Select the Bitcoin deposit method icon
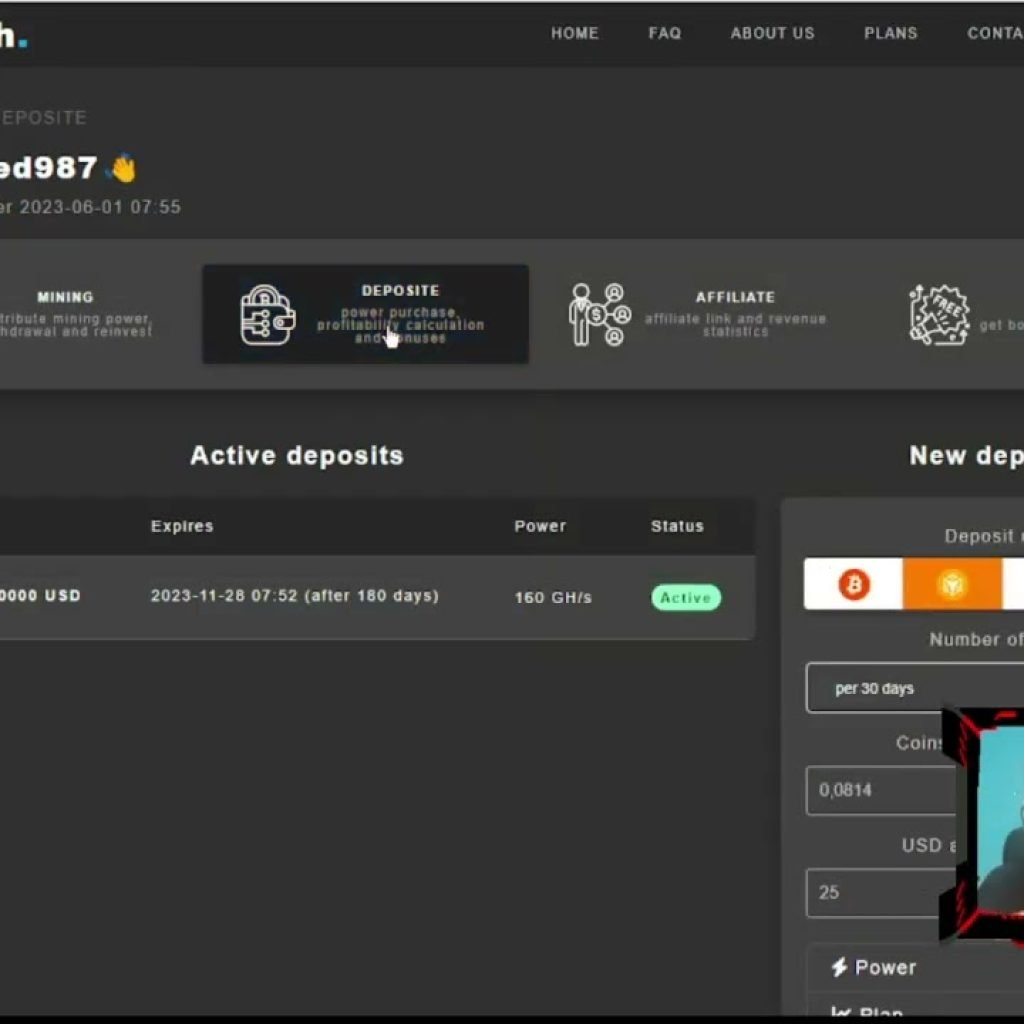Viewport: 1024px width, 1024px height. click(x=853, y=584)
